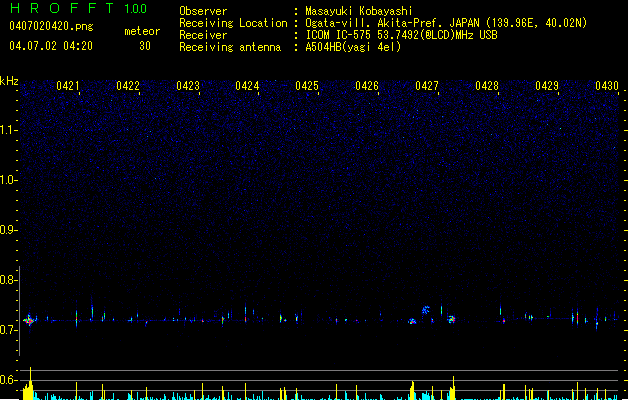The width and height of the screenshot is (629, 400).
Task: Click the 0427 time marker
Action: click(427, 86)
